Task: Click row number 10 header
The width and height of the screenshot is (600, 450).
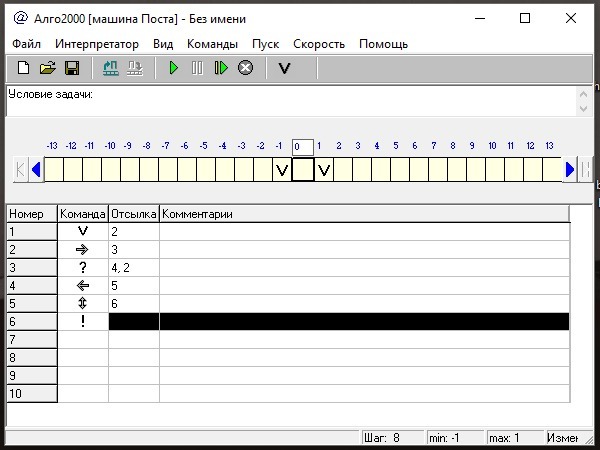Action: [32, 393]
